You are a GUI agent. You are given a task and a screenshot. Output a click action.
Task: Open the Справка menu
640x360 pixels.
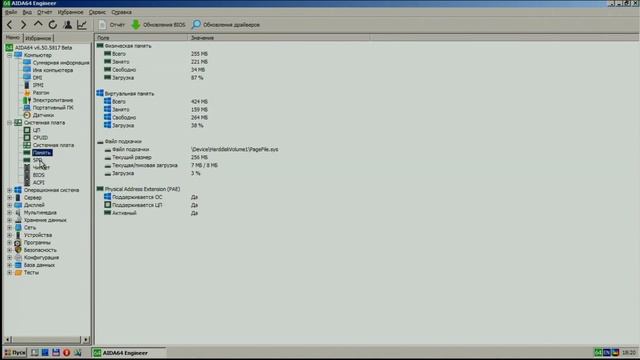click(121, 12)
